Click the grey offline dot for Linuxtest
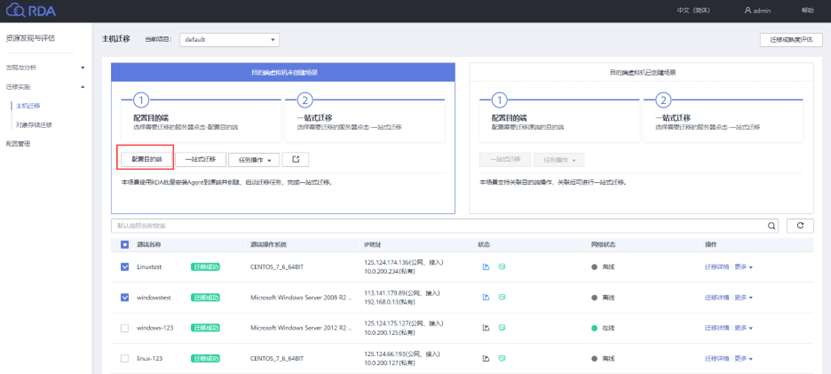831x374 pixels. coord(595,267)
